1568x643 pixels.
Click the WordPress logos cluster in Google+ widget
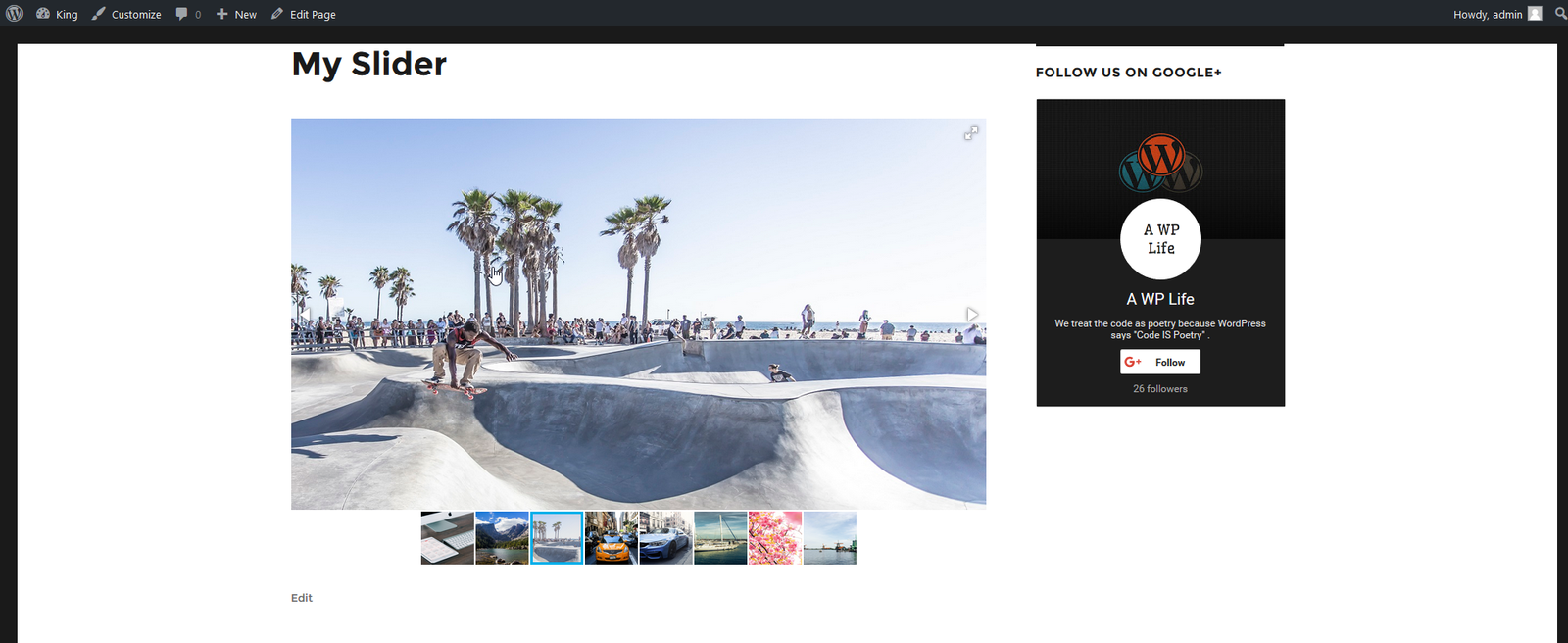click(x=1160, y=164)
